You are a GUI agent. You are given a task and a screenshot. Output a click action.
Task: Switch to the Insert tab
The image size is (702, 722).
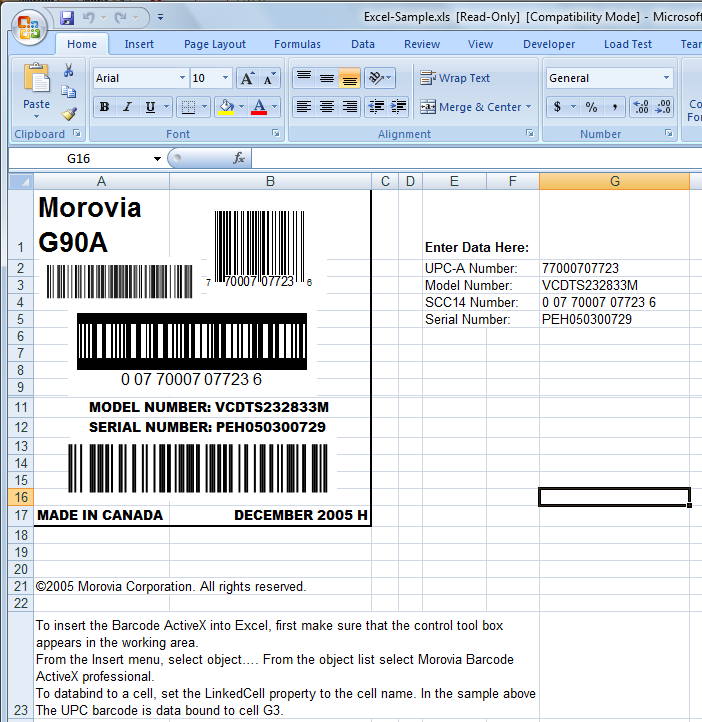tap(139, 44)
